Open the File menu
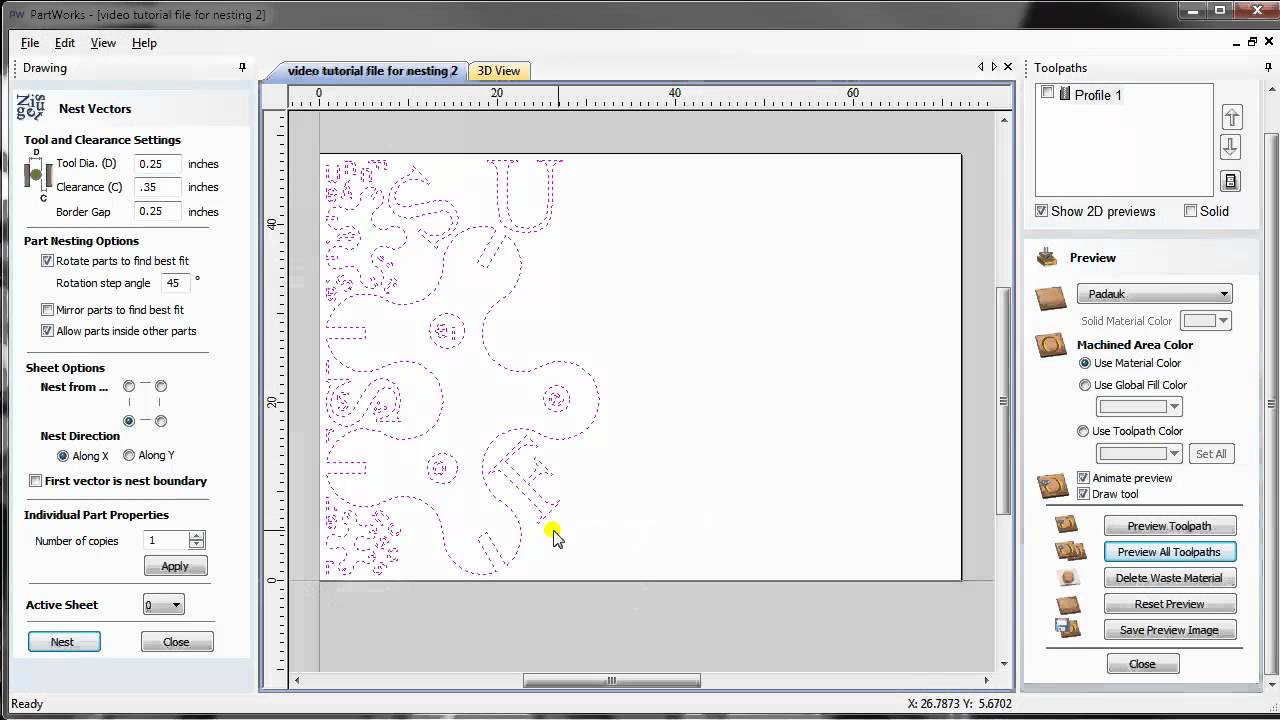The image size is (1280, 720). 30,43
